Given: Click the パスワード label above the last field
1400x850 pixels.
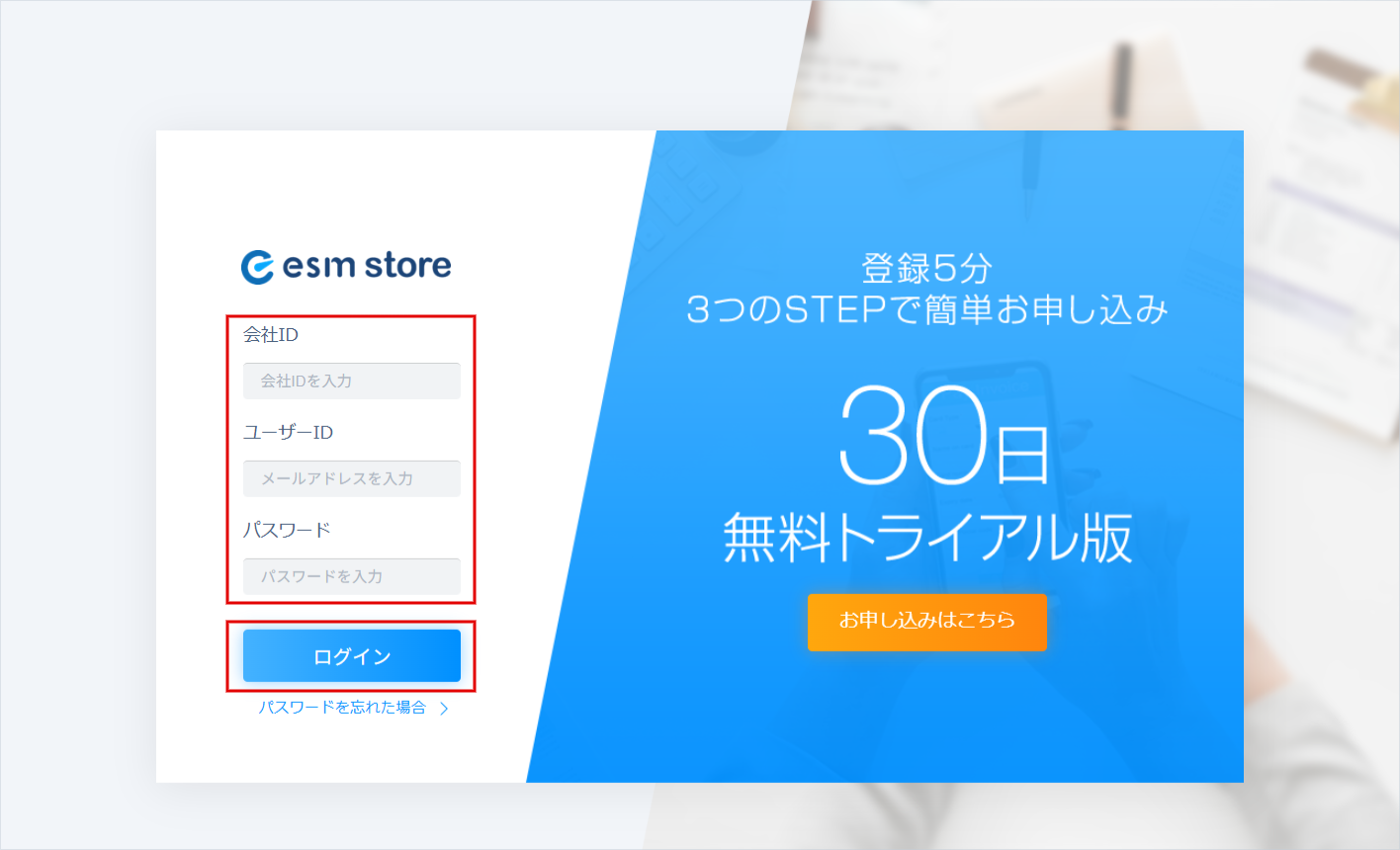Looking at the screenshot, I should click(287, 530).
